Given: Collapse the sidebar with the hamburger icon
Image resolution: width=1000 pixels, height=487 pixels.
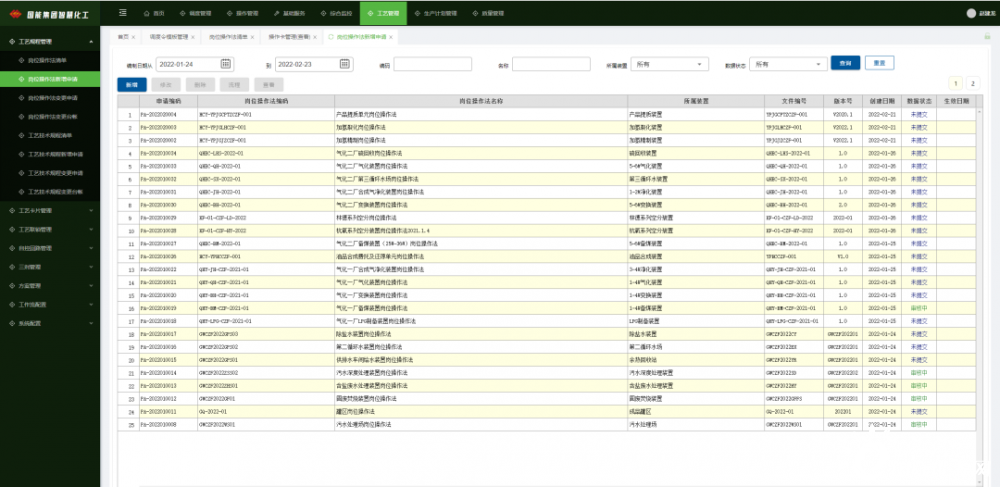Looking at the screenshot, I should [123, 13].
